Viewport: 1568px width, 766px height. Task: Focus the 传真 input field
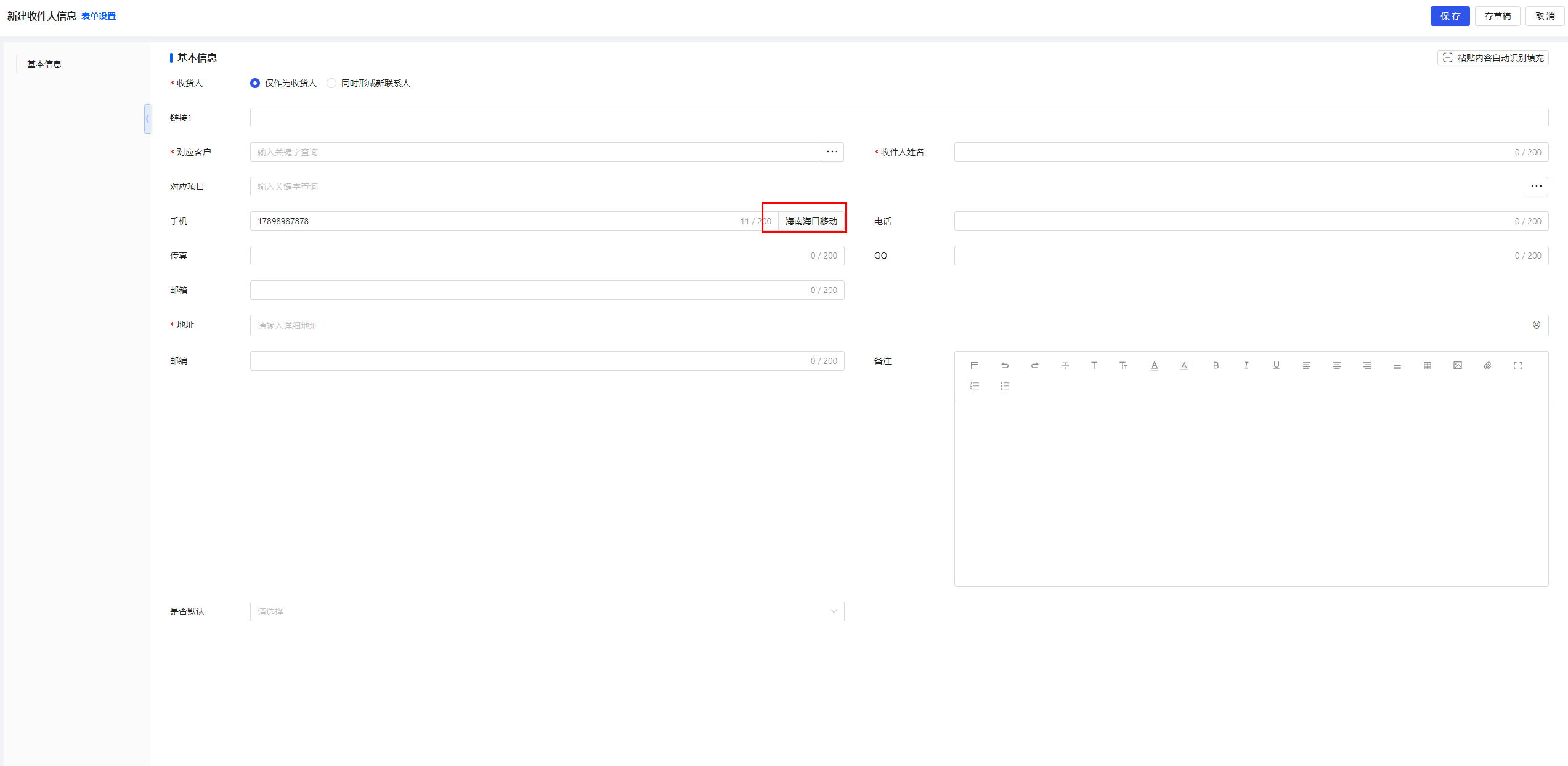click(547, 256)
